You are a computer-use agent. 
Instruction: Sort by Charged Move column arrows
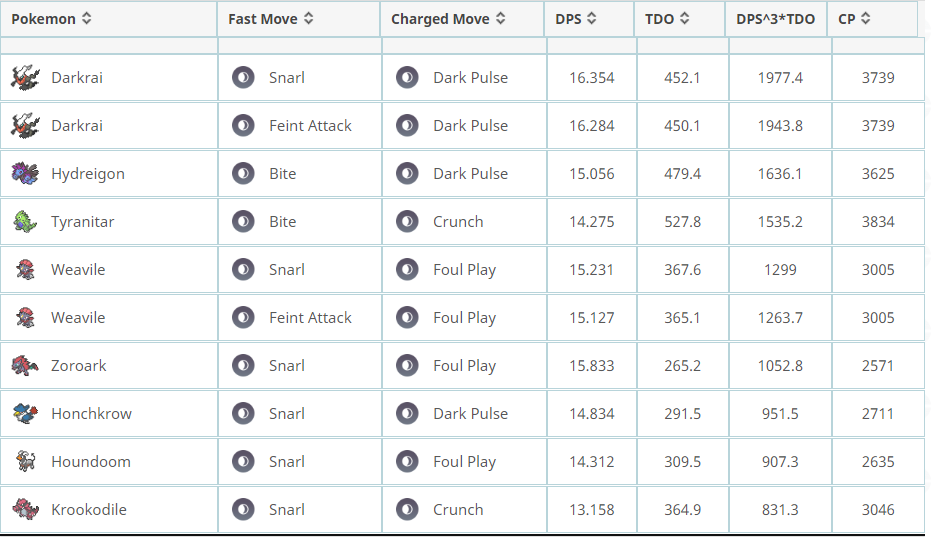coord(501,18)
